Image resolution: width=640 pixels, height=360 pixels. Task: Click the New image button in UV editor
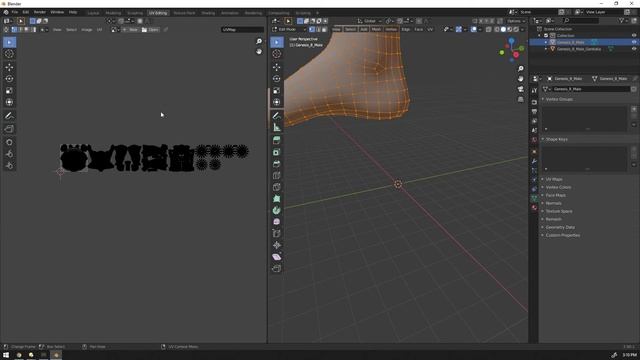(x=131, y=29)
